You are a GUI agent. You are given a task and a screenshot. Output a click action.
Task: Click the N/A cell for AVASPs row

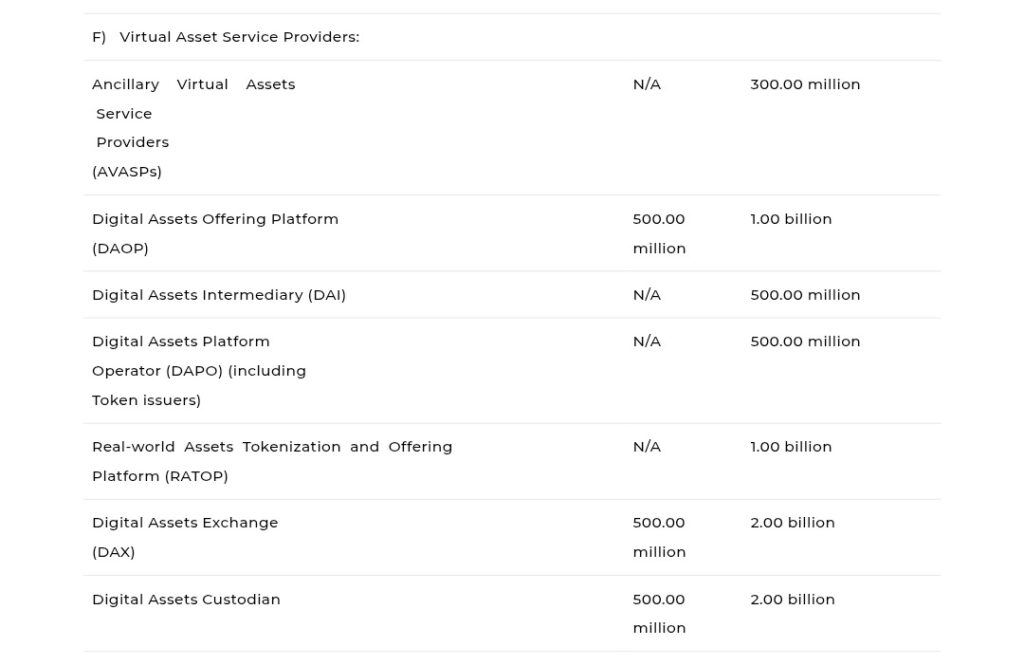(646, 85)
